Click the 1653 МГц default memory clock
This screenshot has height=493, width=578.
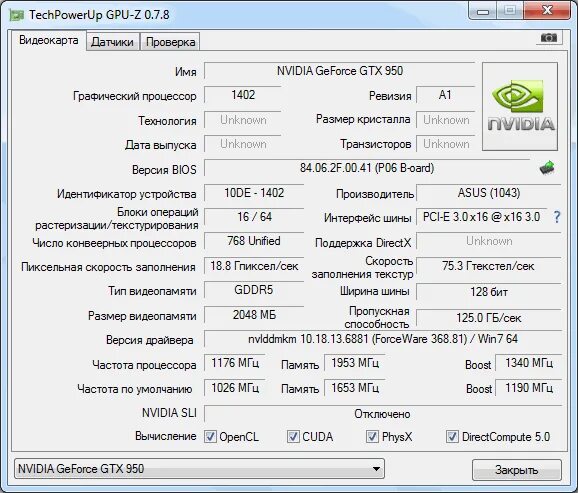(x=355, y=388)
